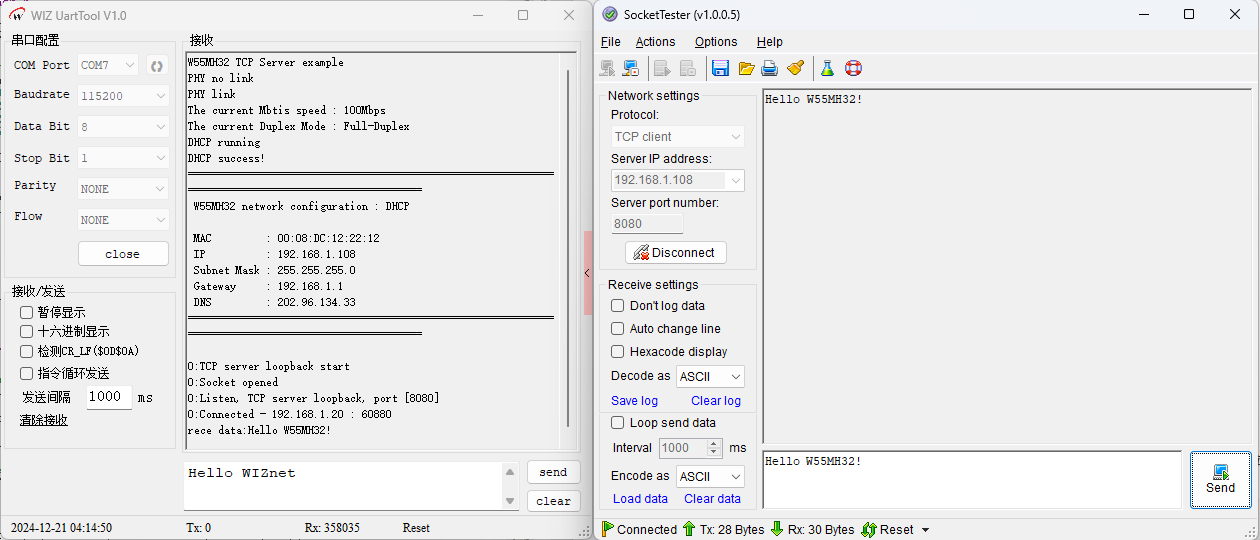This screenshot has width=1260, height=540.
Task: Click the green flask test icon
Action: point(827,68)
